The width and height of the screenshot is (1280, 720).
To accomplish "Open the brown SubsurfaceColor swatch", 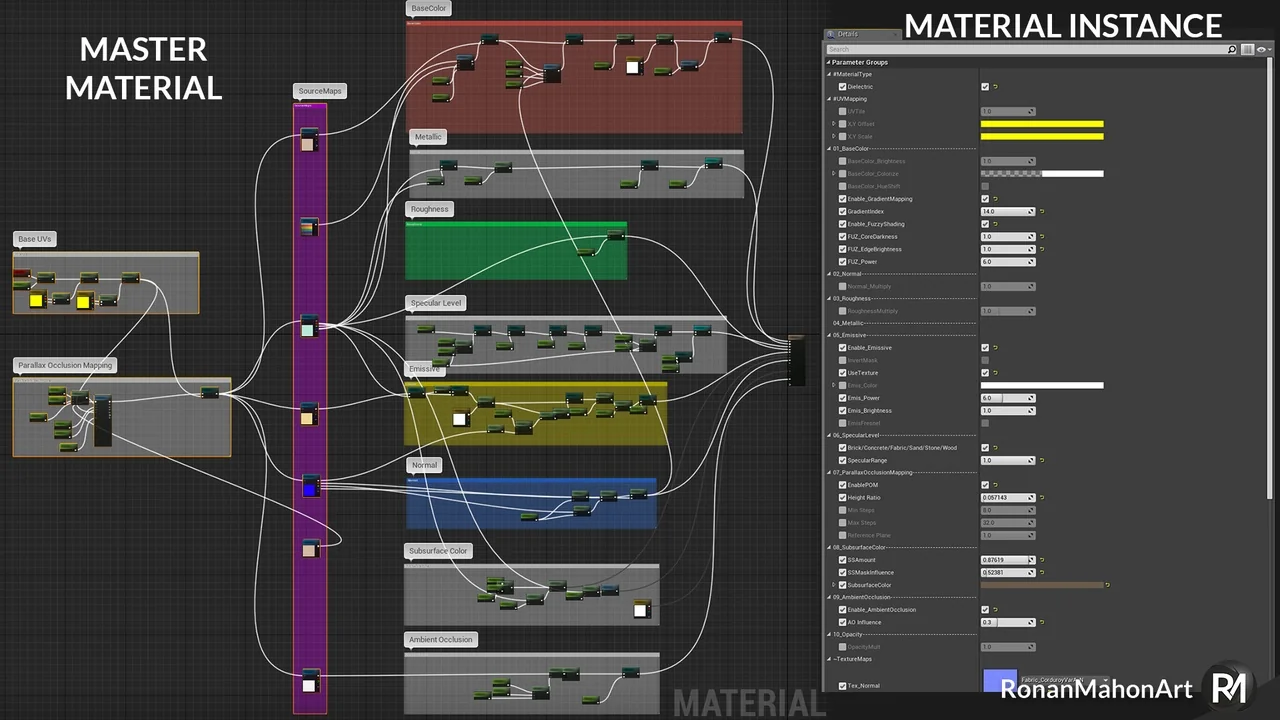I will pos(1041,585).
